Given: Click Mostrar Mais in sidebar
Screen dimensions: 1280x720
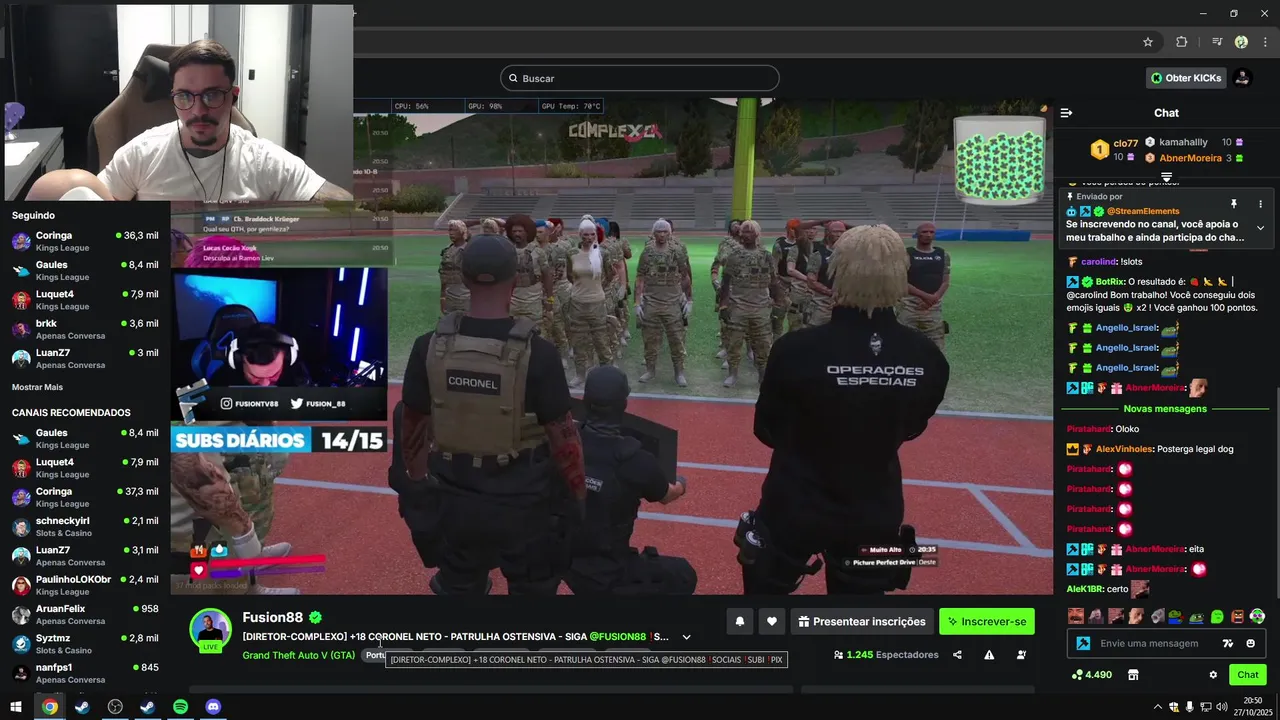Looking at the screenshot, I should pos(37,387).
